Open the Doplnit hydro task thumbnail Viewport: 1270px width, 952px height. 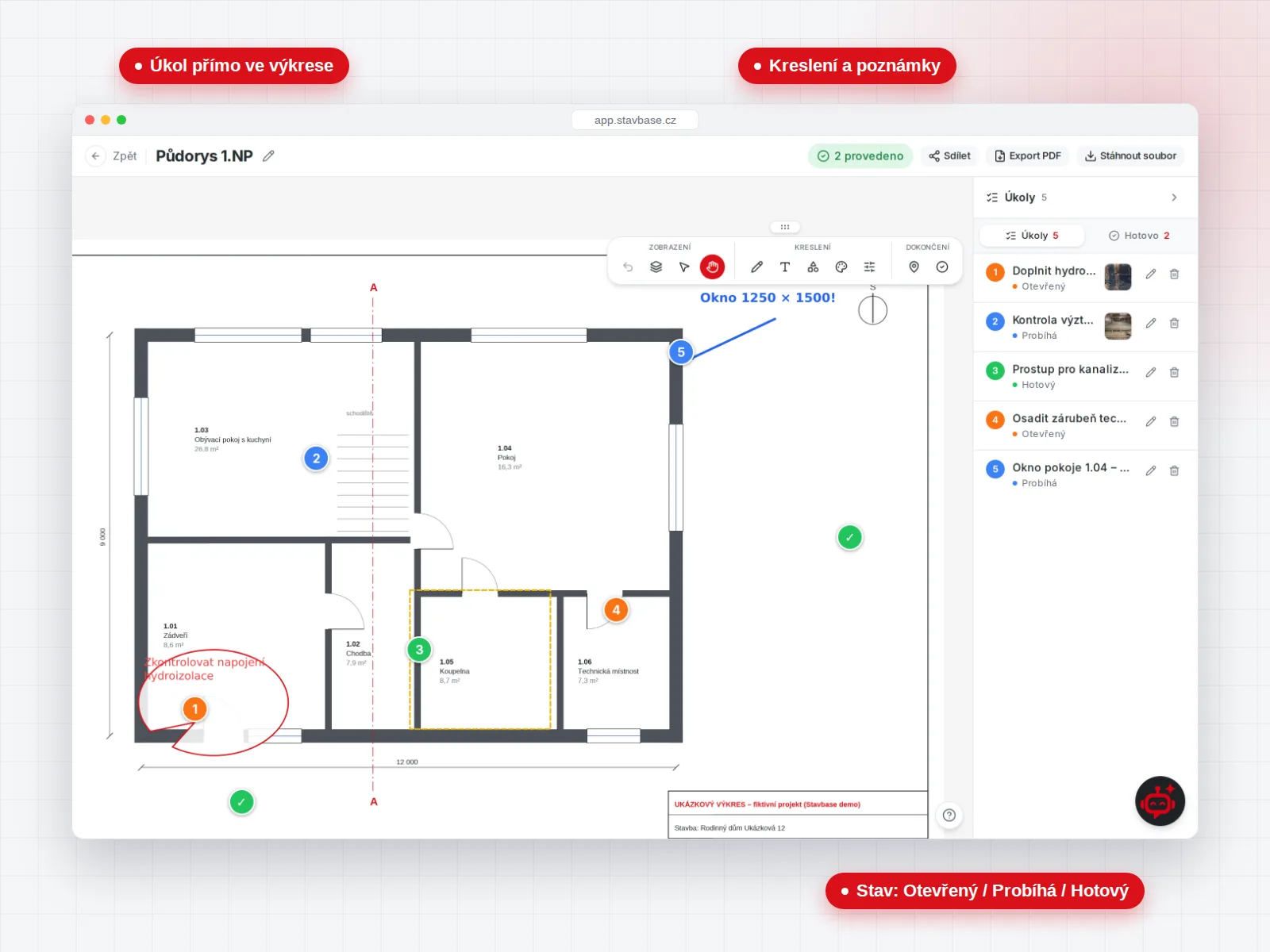point(1118,277)
